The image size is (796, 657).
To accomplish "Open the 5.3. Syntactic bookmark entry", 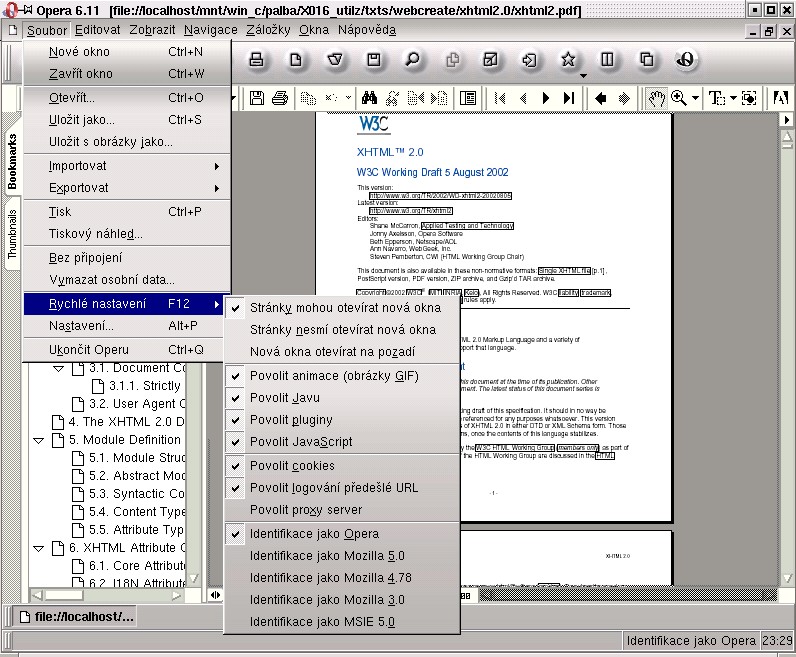I will (129, 494).
